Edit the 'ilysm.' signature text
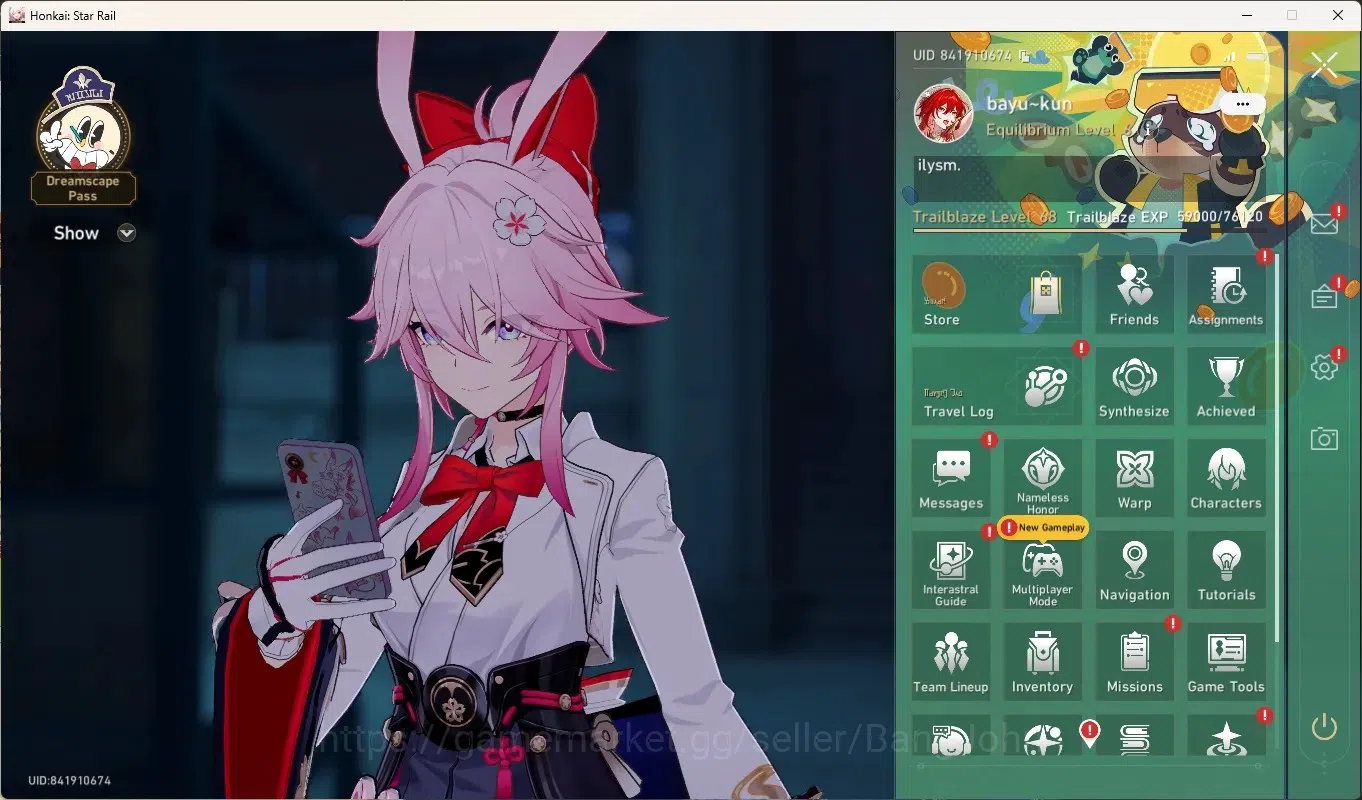Image resolution: width=1362 pixels, height=800 pixels. point(939,166)
